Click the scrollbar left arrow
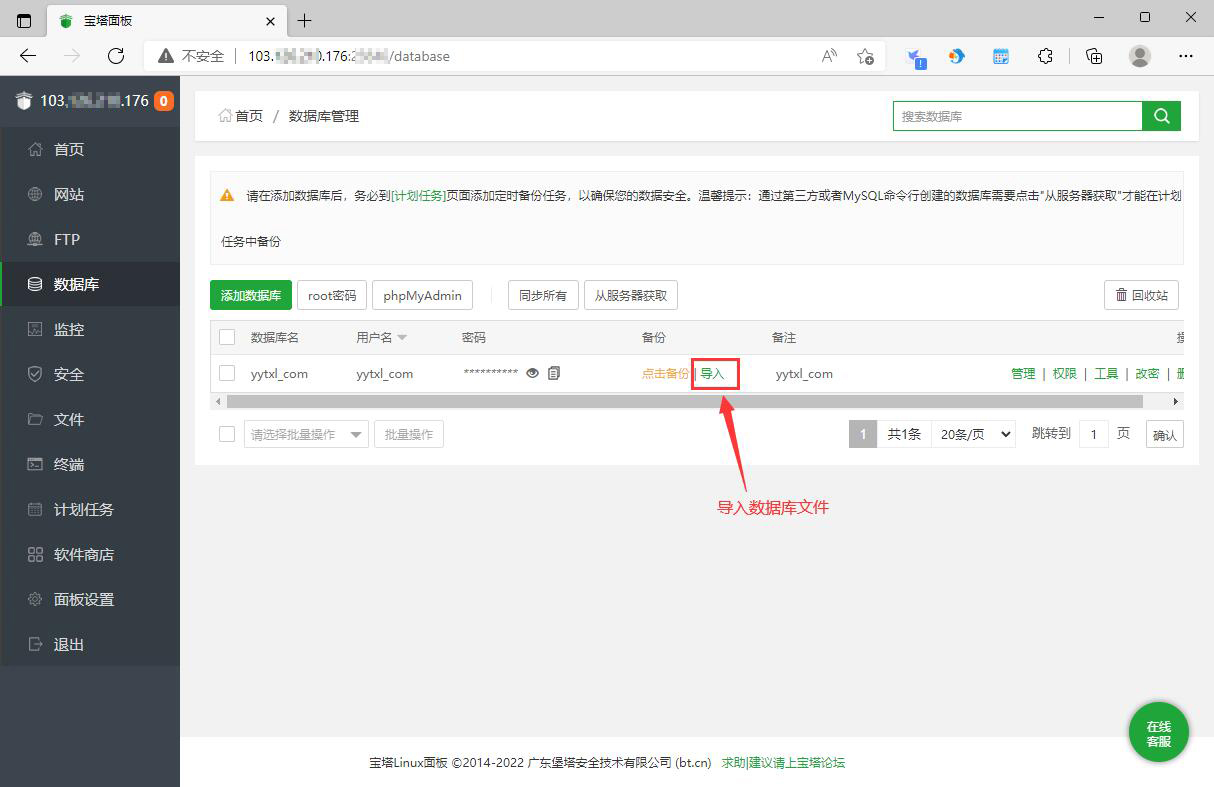 coord(218,401)
